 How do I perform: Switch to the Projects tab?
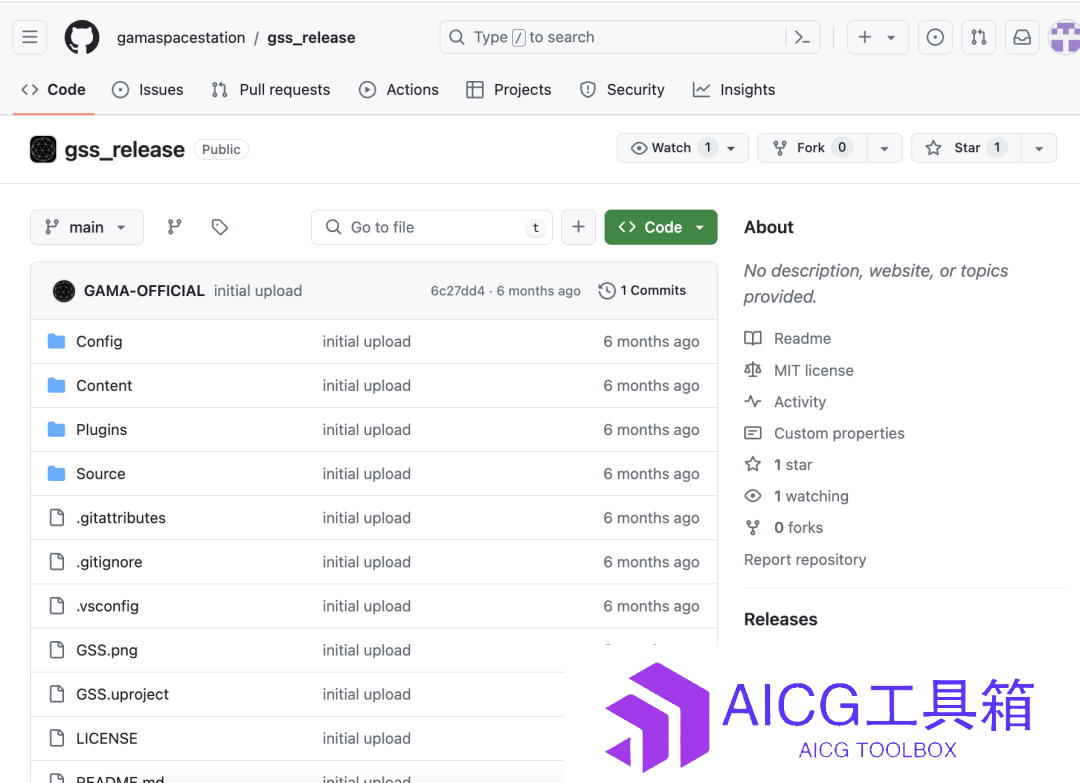(509, 90)
